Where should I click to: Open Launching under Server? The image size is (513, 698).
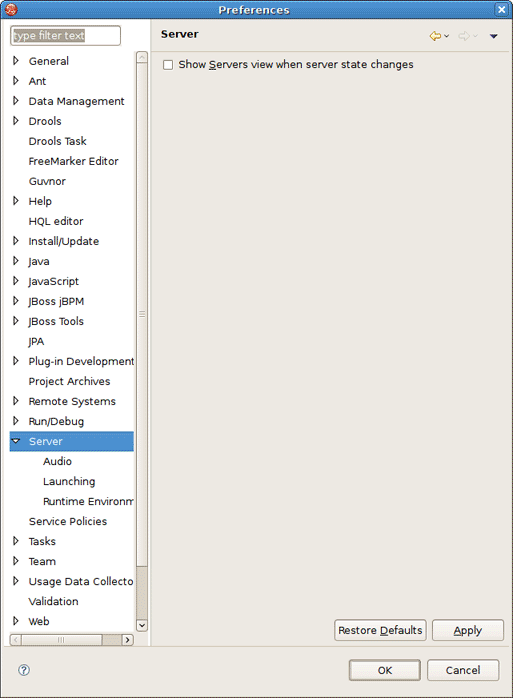(69, 481)
